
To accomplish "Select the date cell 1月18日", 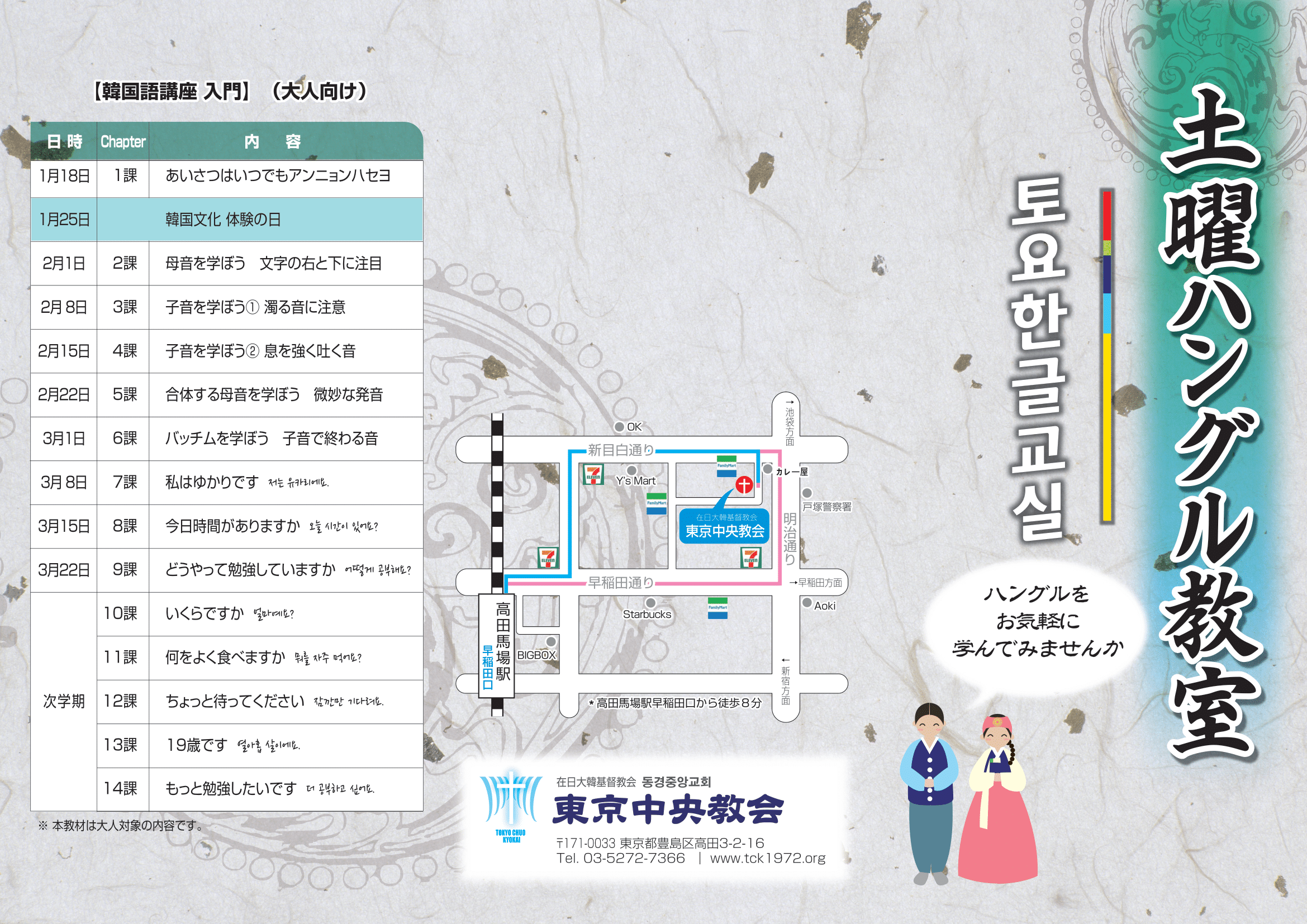I will click(x=64, y=176).
